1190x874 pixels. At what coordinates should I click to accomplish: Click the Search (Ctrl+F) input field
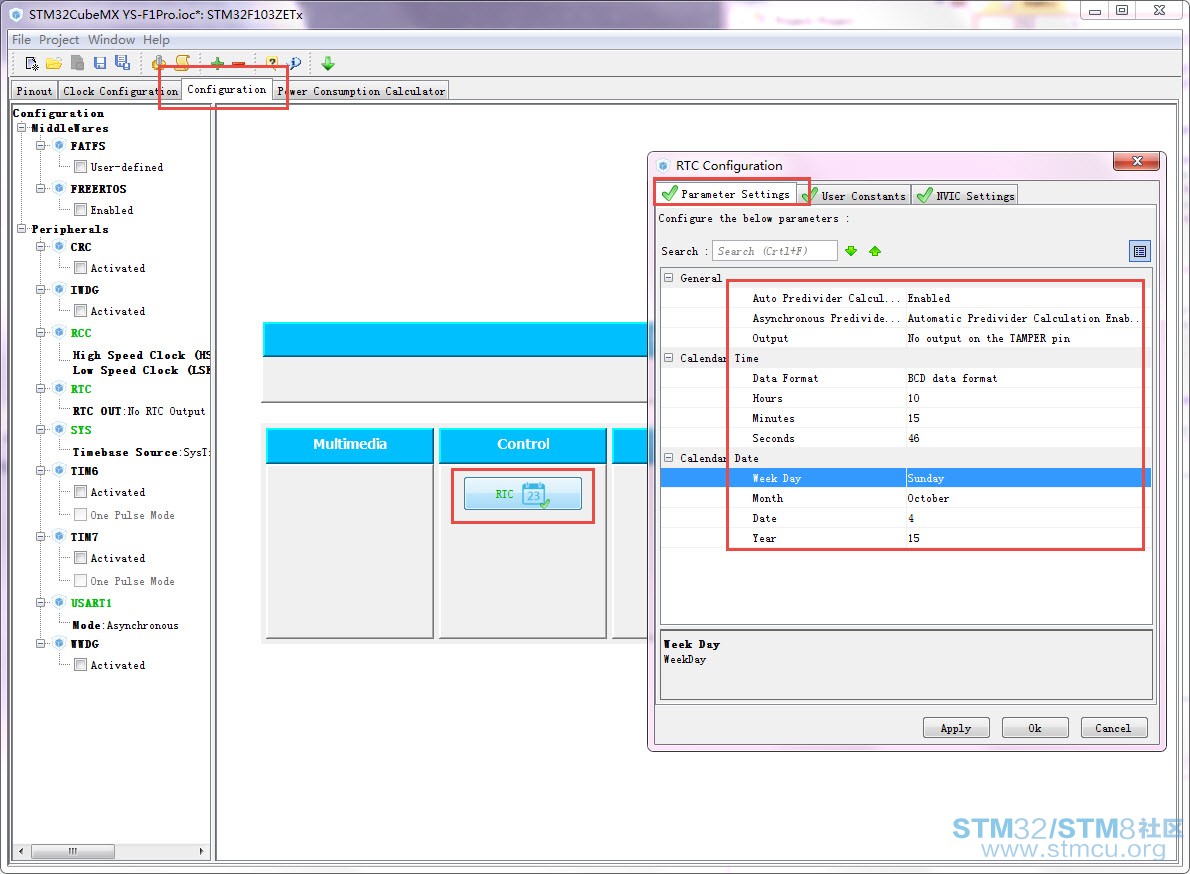[774, 251]
